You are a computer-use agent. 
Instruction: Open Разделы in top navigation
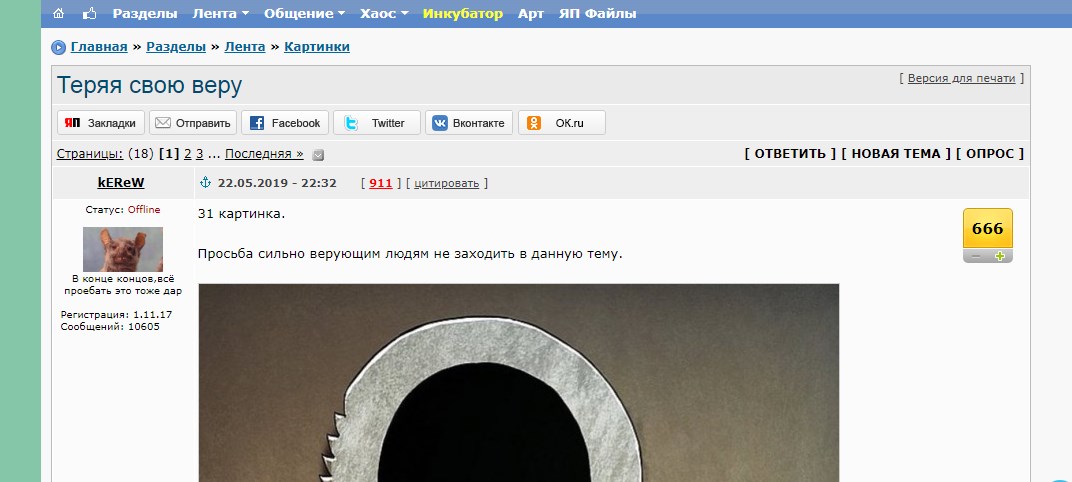145,14
